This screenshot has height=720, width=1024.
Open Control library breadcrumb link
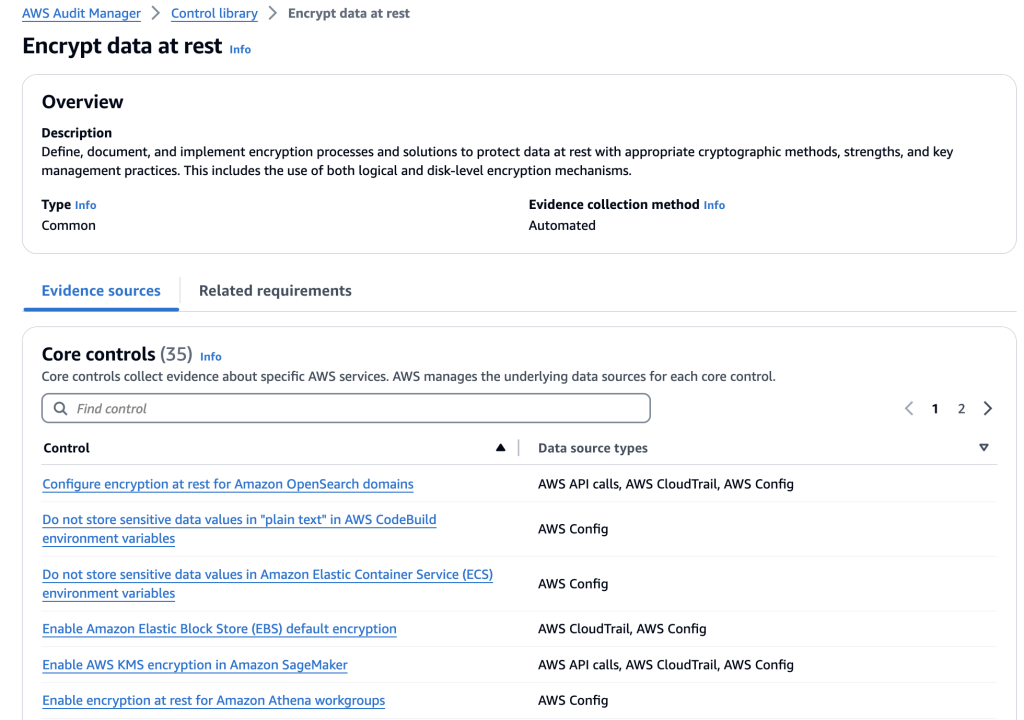click(x=214, y=14)
